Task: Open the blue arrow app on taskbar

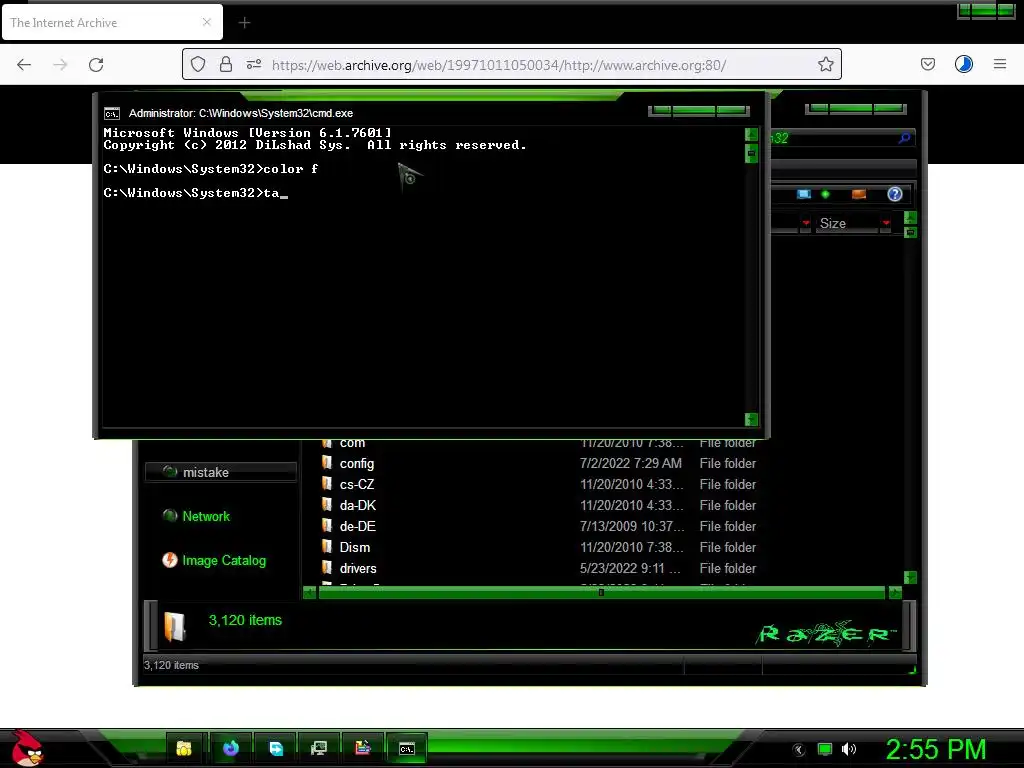Action: pos(276,748)
